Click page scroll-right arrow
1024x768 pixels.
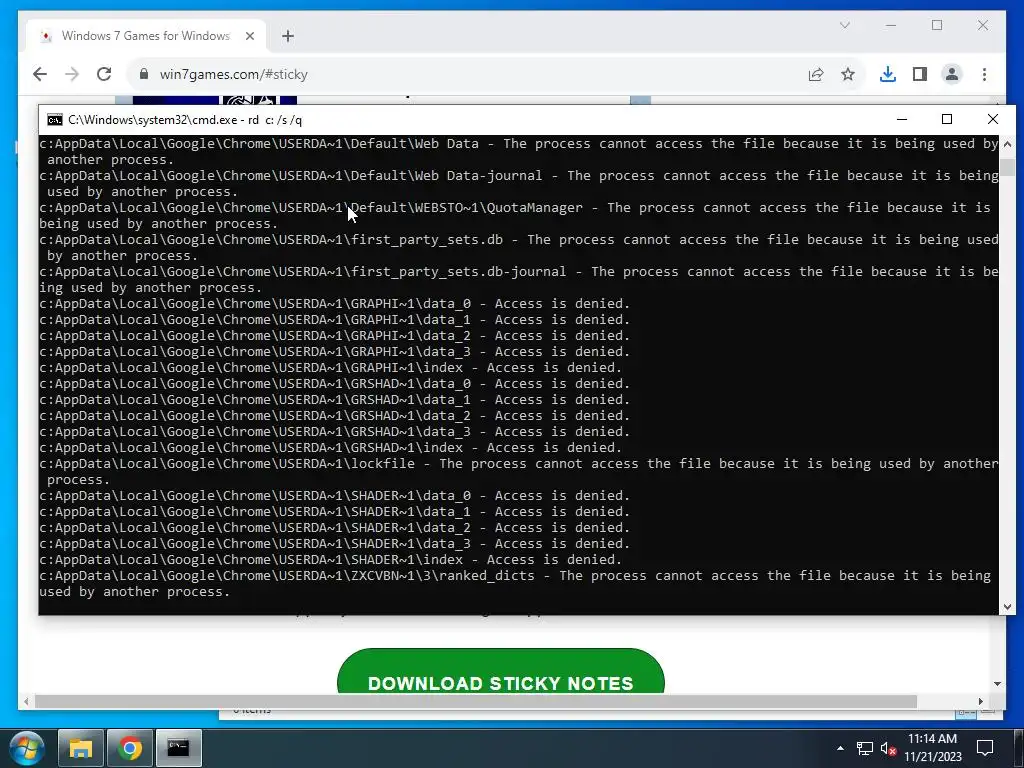coord(981,701)
